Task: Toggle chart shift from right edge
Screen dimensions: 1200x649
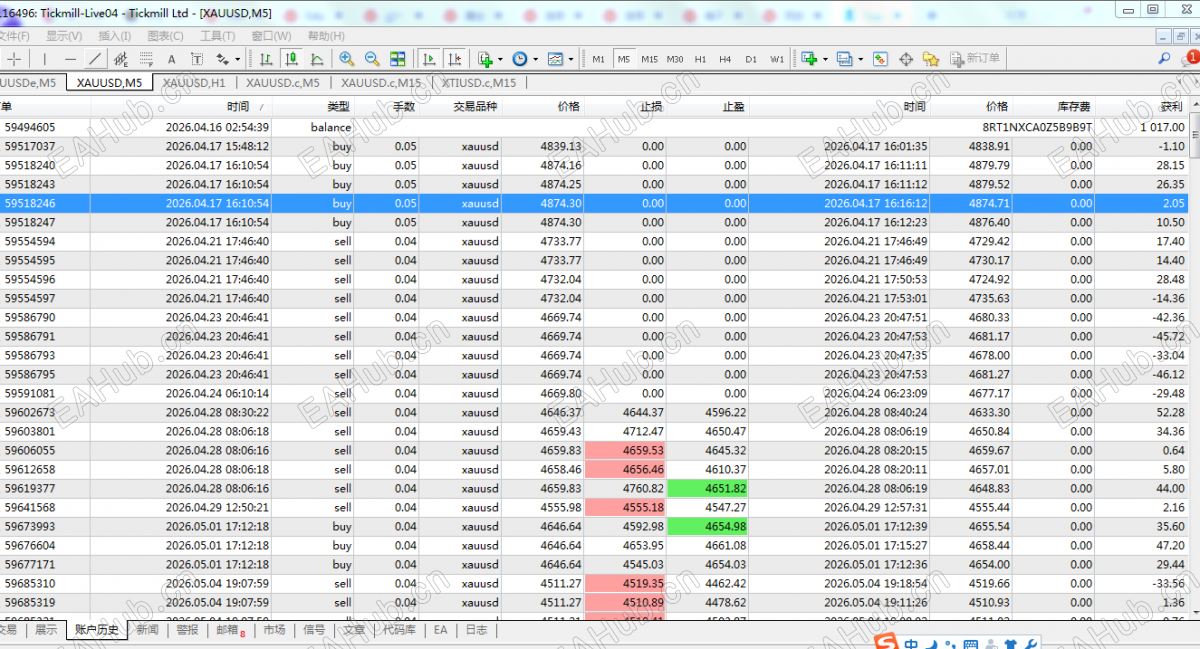Action: [454, 59]
